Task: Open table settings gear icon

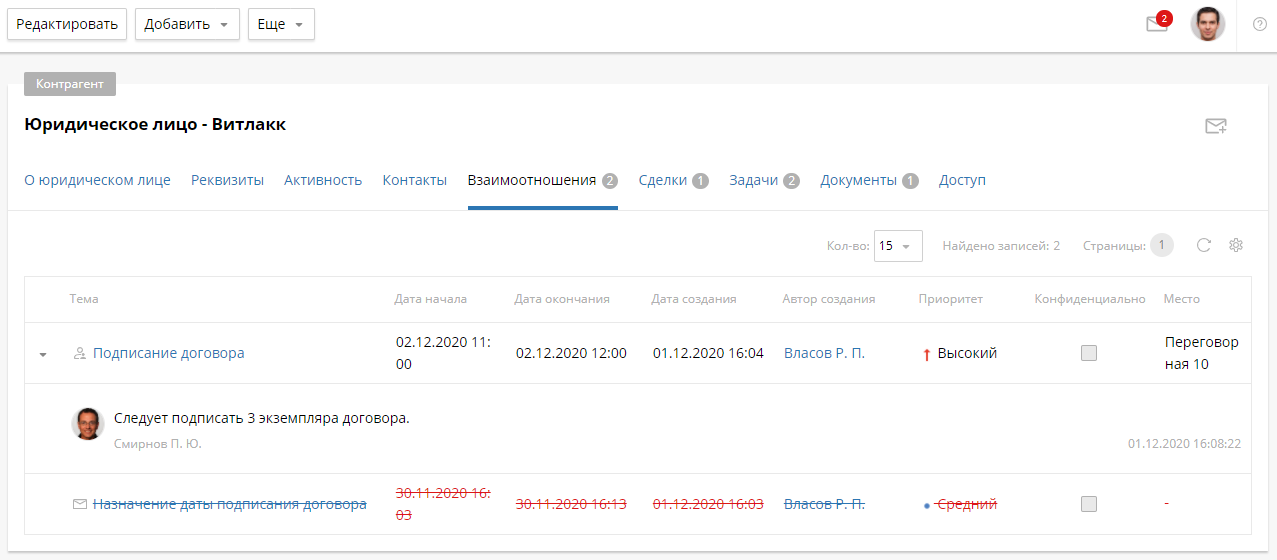Action: tap(1235, 245)
